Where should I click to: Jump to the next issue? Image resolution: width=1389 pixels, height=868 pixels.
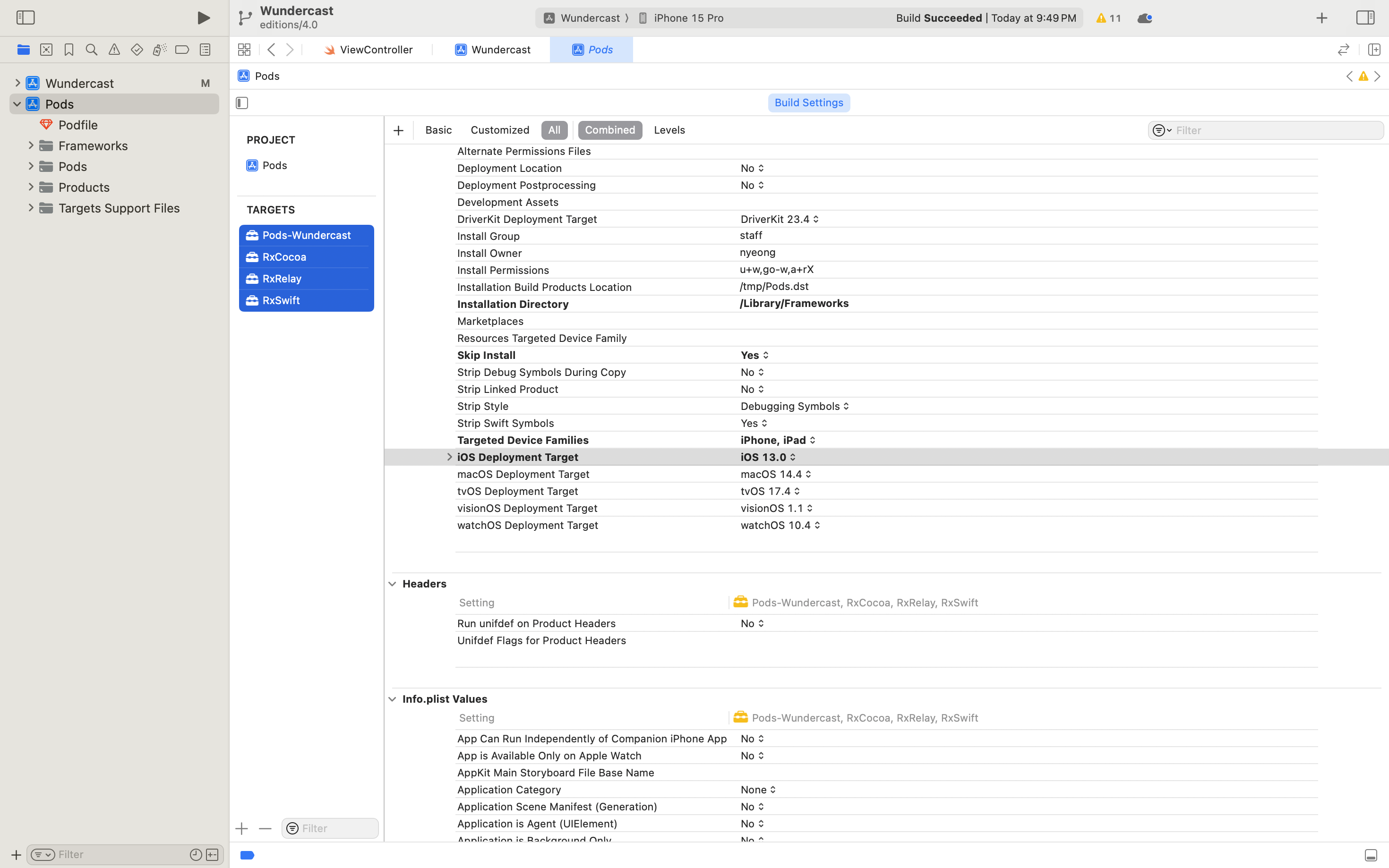(x=1377, y=77)
